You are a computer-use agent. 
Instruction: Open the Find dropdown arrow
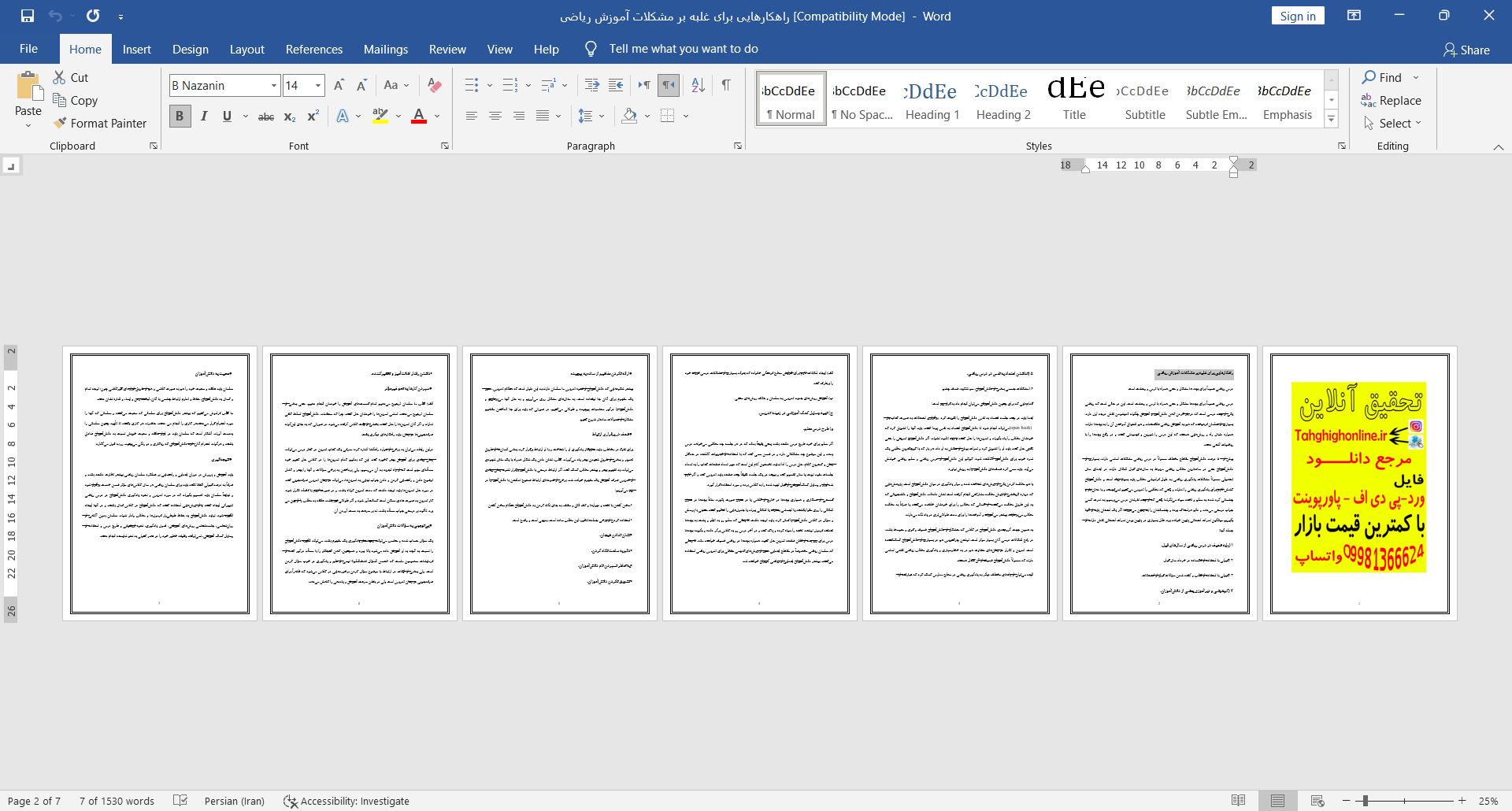(1416, 77)
